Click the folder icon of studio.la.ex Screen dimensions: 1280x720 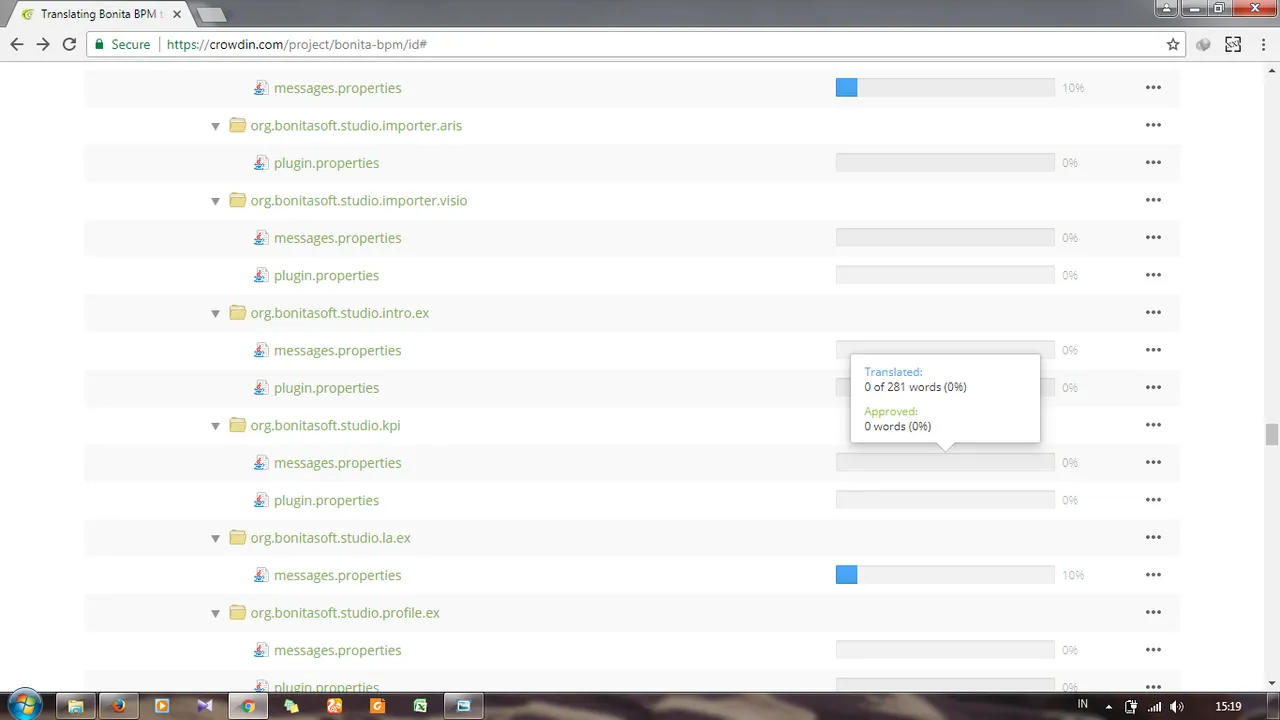point(237,537)
